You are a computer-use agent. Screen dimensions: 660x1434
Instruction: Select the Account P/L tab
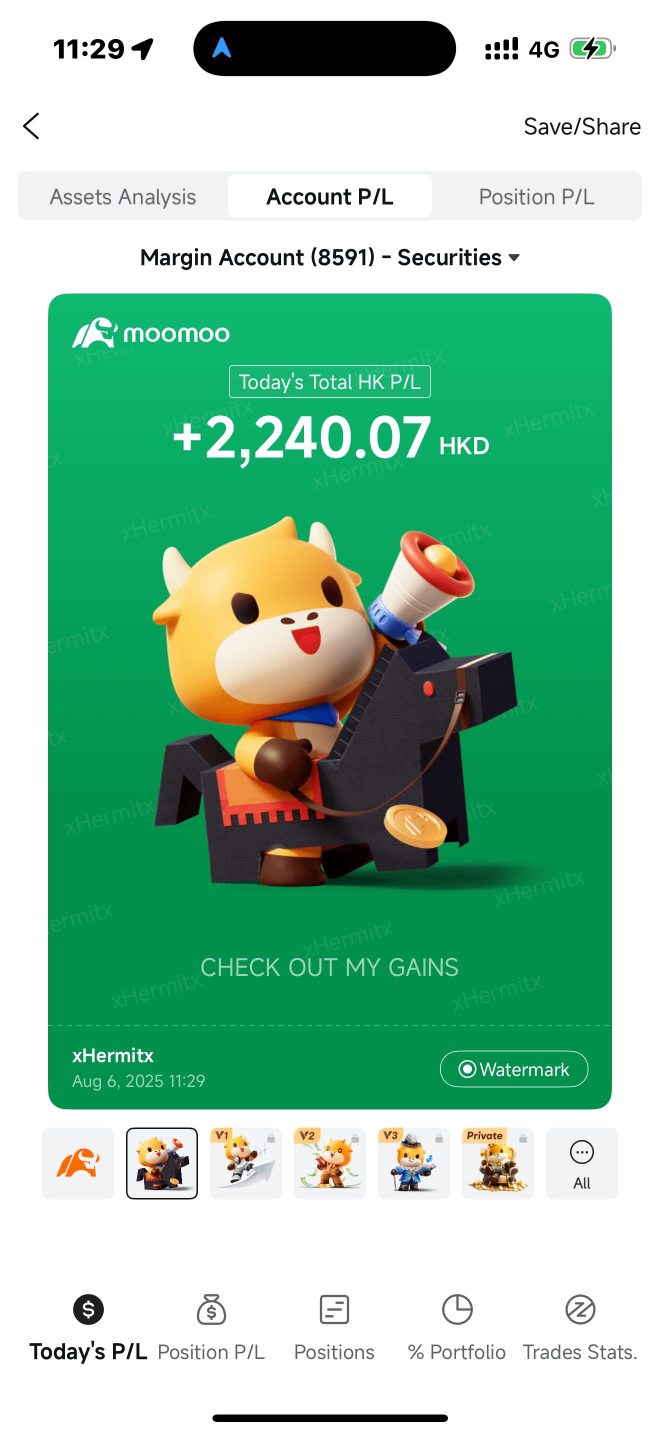(330, 197)
